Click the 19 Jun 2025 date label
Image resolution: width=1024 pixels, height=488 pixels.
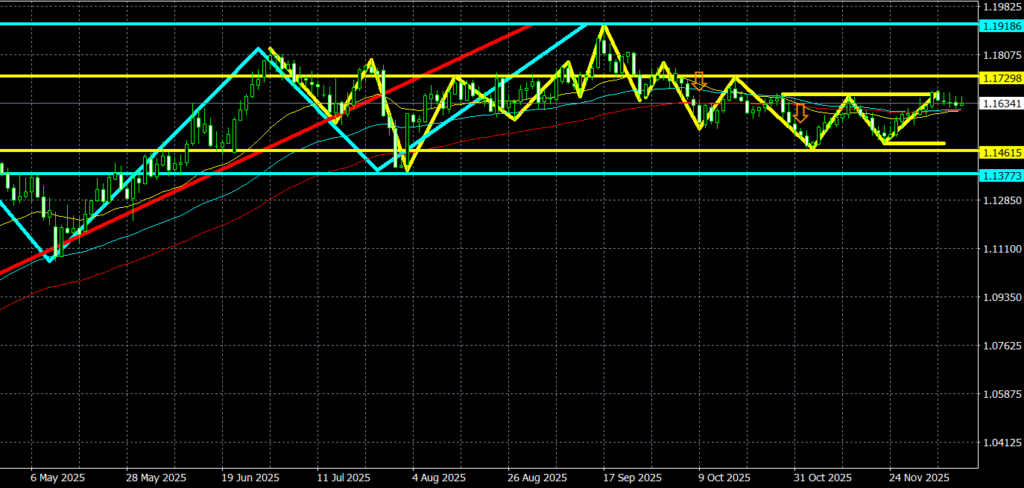251,477
